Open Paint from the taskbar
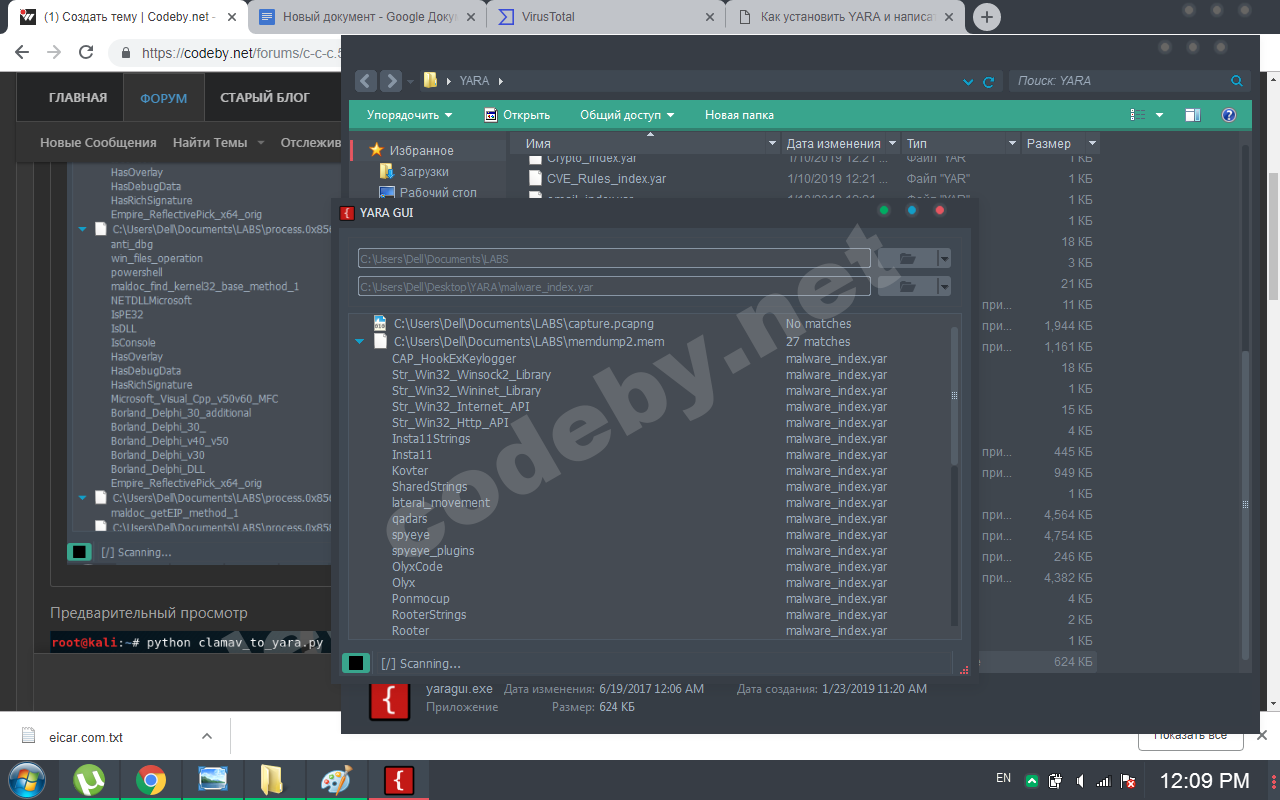Screen dimensions: 1280x800 coord(335,781)
